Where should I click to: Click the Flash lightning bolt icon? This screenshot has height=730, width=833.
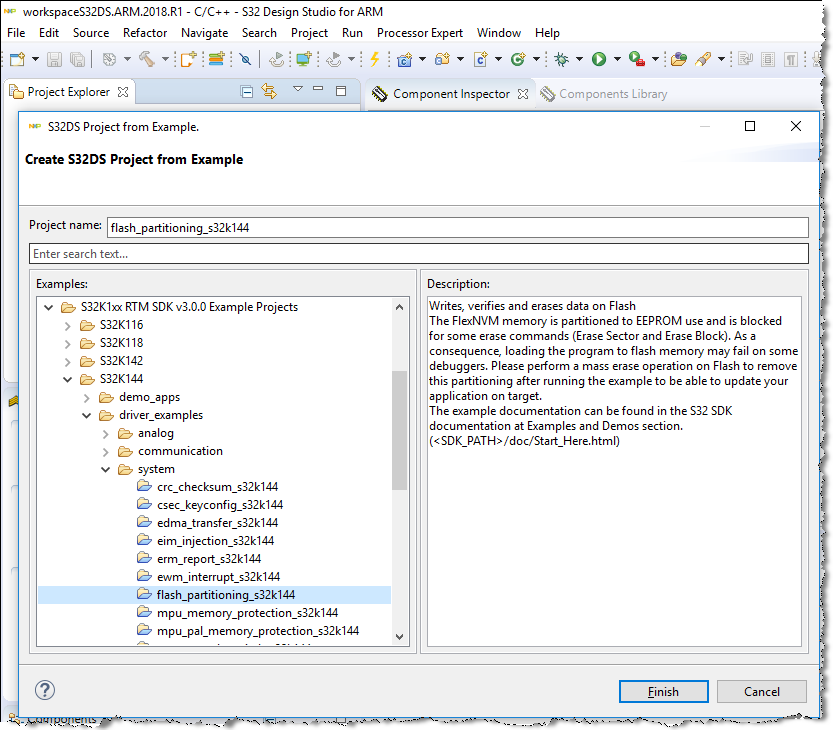[375, 59]
